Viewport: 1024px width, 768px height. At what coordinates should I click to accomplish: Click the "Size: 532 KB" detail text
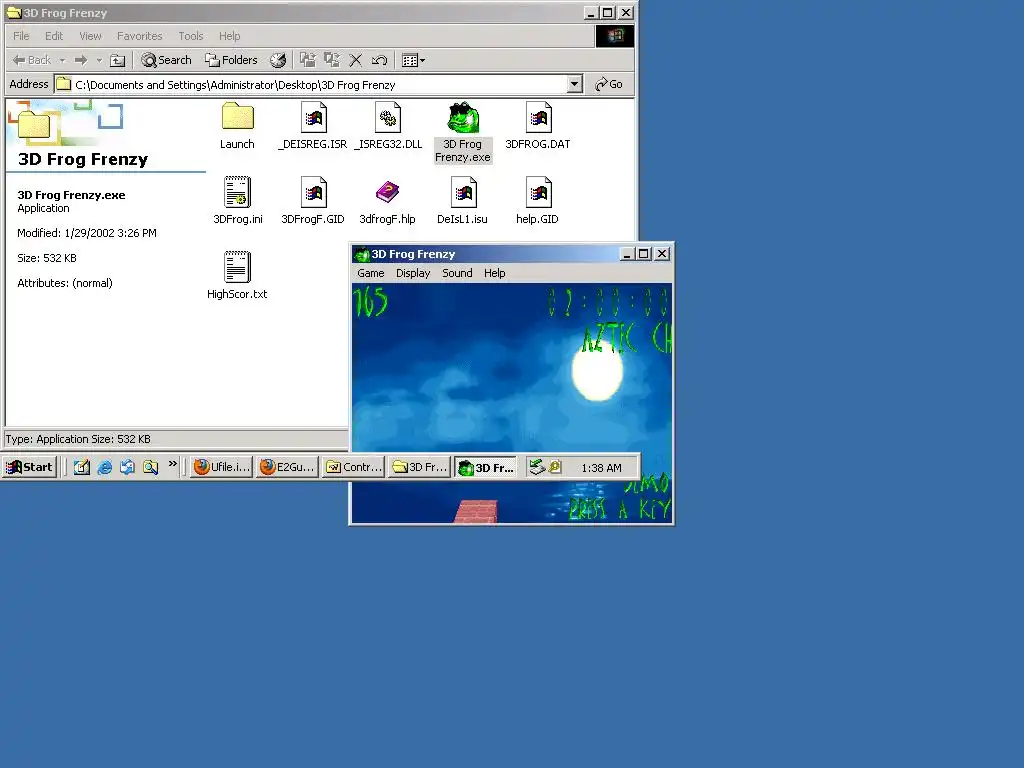tap(46, 258)
